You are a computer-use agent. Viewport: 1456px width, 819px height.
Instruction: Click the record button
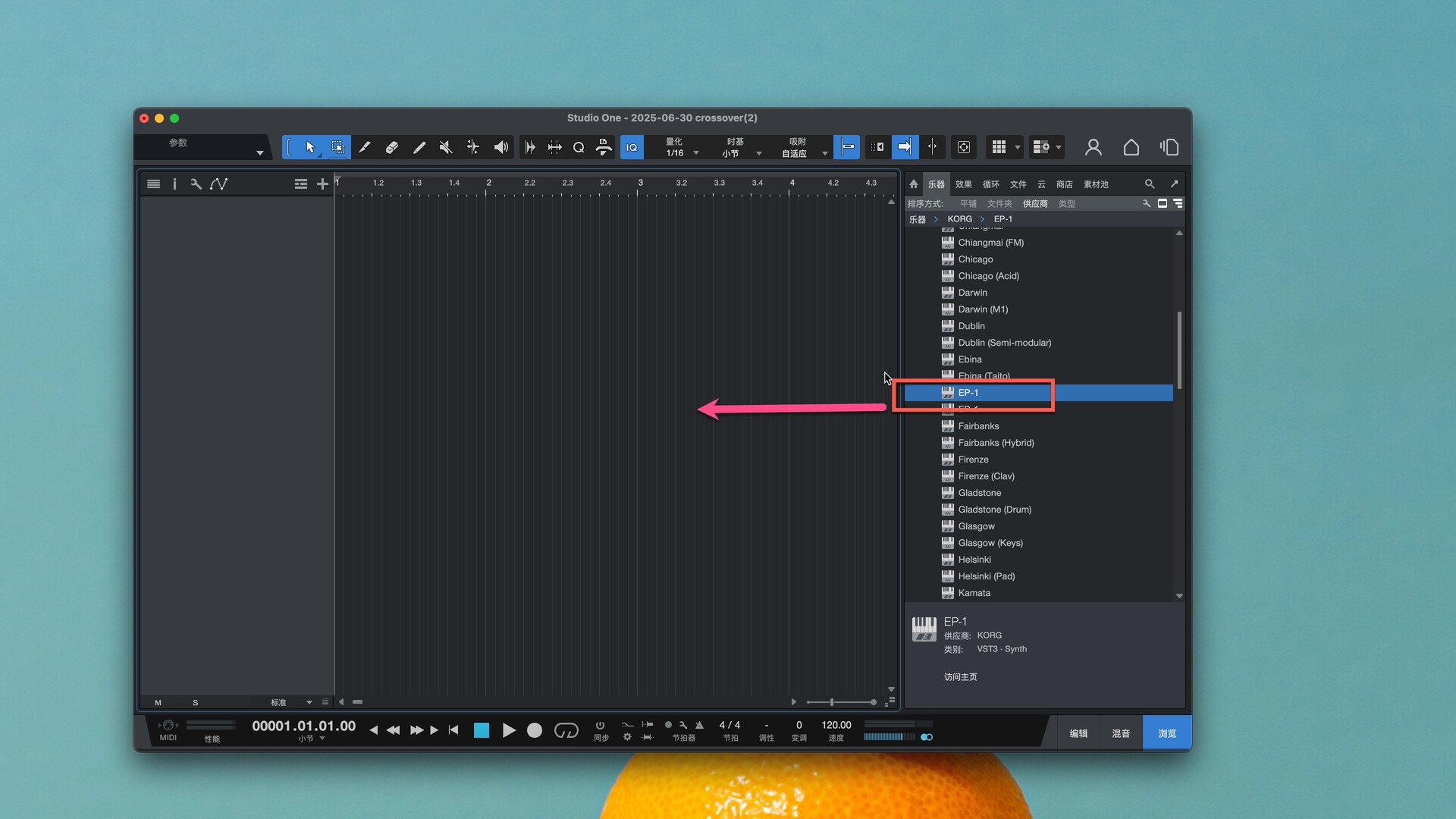pyautogui.click(x=535, y=730)
